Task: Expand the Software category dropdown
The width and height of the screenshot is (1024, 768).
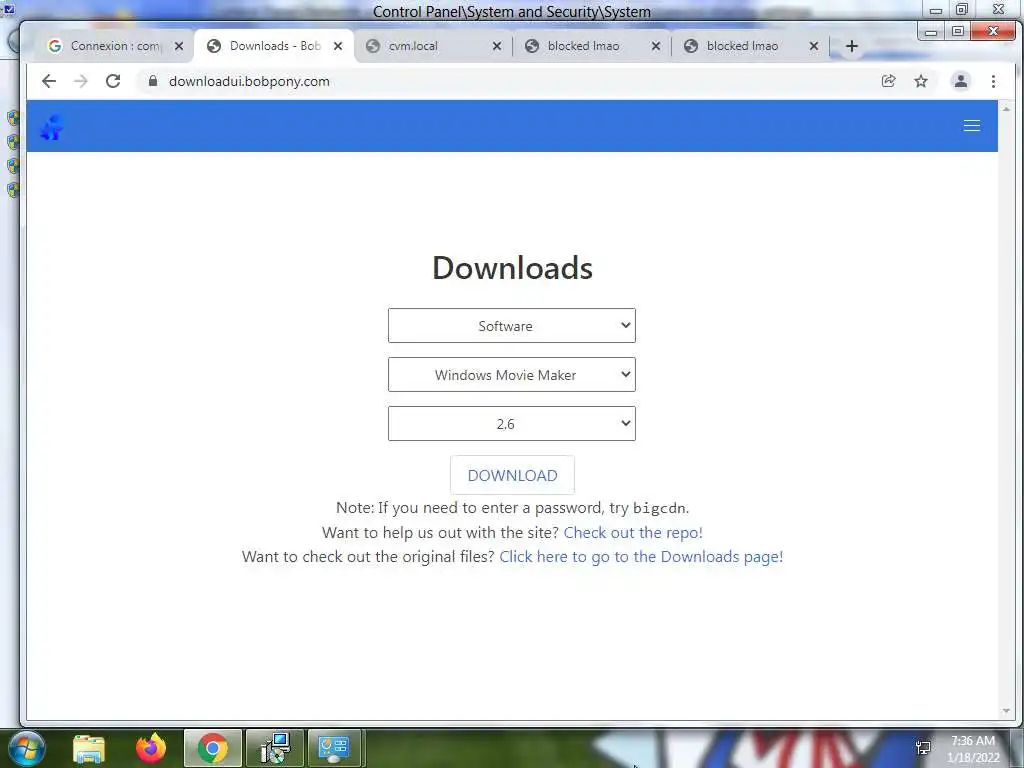Action: [x=511, y=325]
